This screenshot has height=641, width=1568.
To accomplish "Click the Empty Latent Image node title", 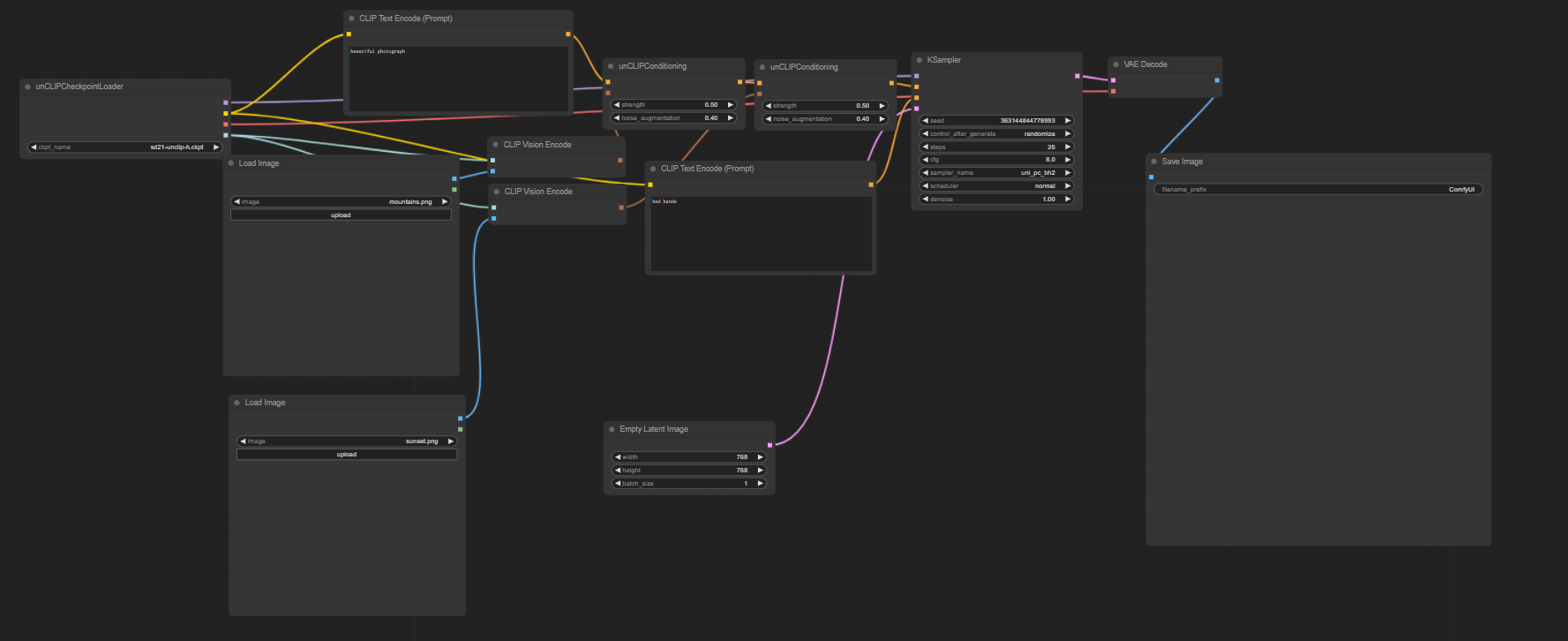I will pos(654,429).
